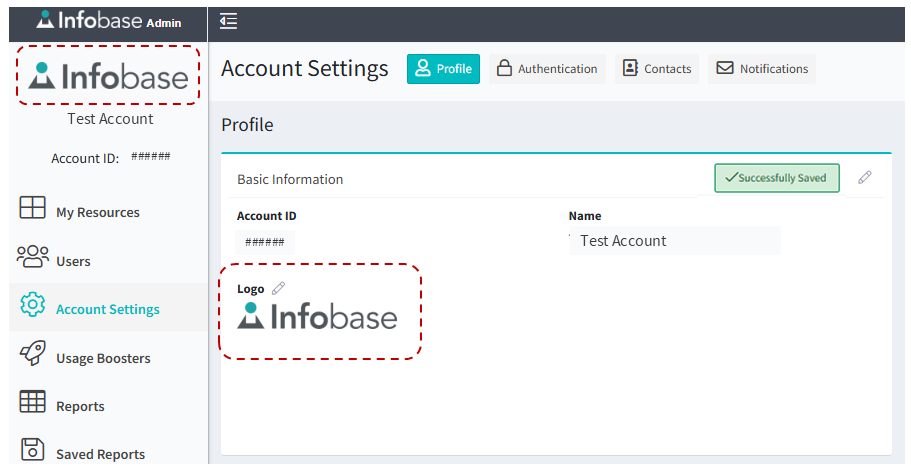
Task: Click the Successfully Saved notification
Action: click(x=777, y=178)
